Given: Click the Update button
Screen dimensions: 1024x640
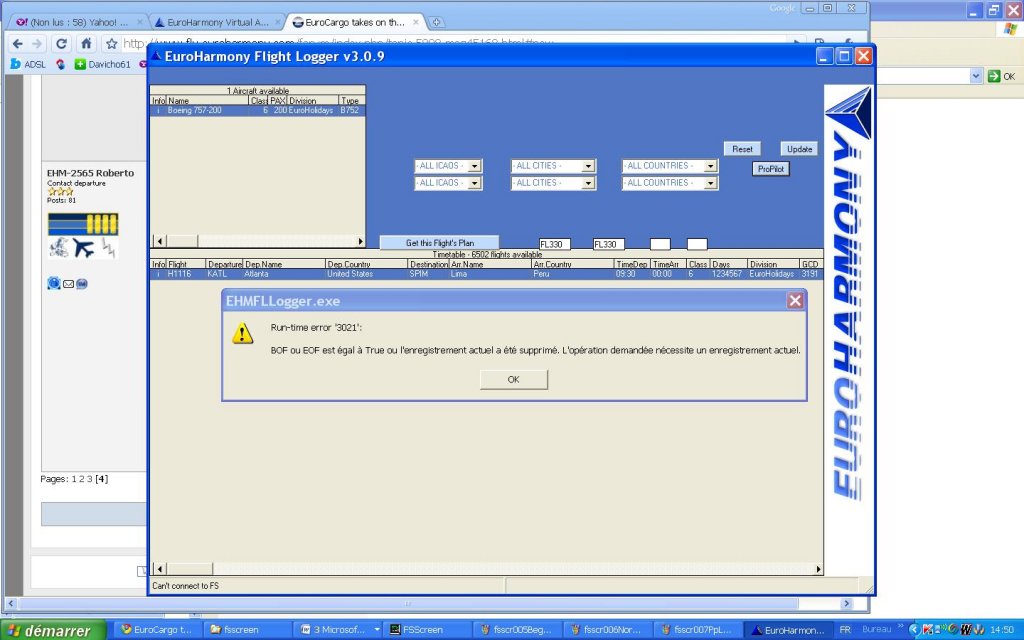Looking at the screenshot, I should tap(799, 149).
